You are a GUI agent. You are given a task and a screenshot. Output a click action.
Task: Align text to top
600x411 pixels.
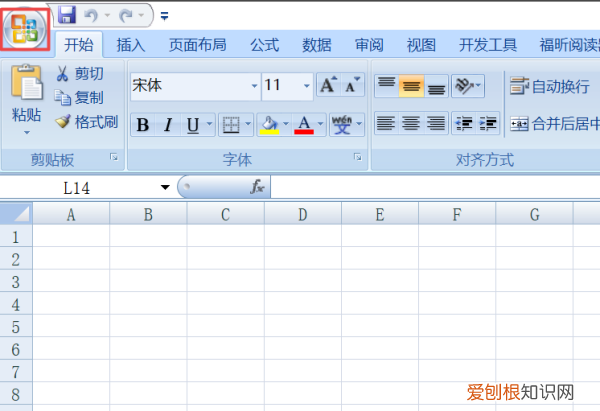pos(386,86)
